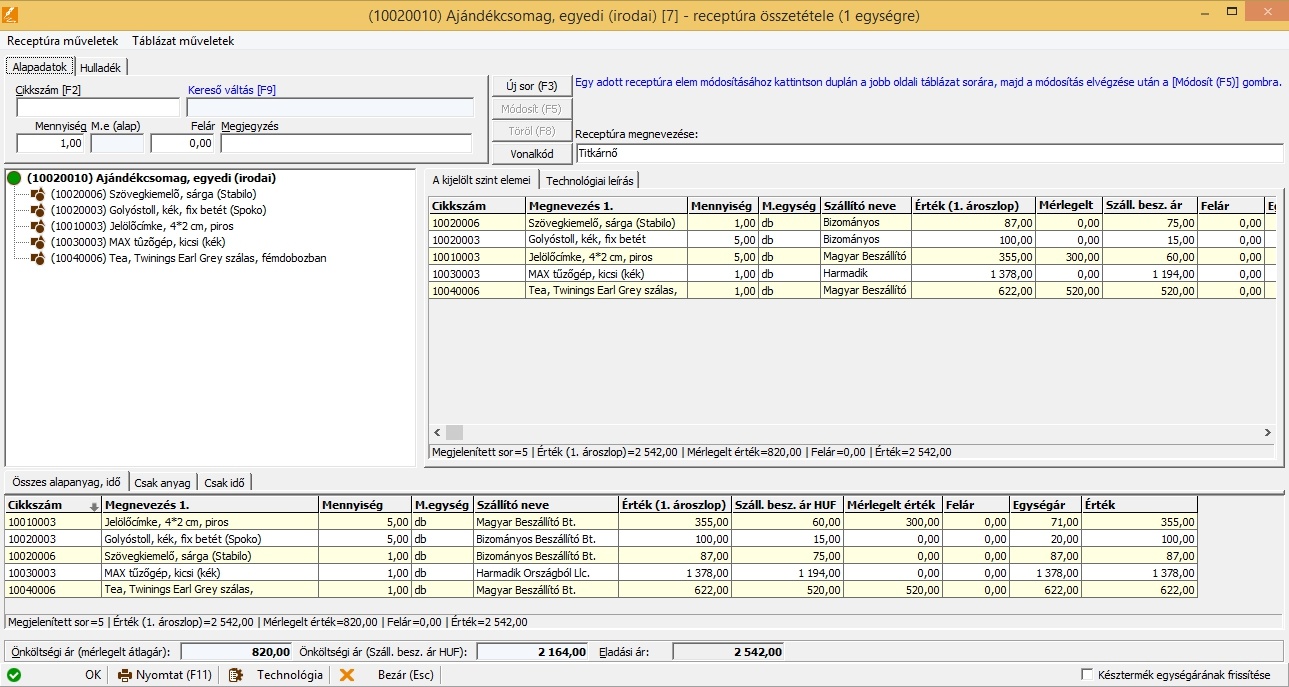The height and width of the screenshot is (687, 1289).
Task: Sort by Cikkszám column arrow in bottom table
Action: 94,506
